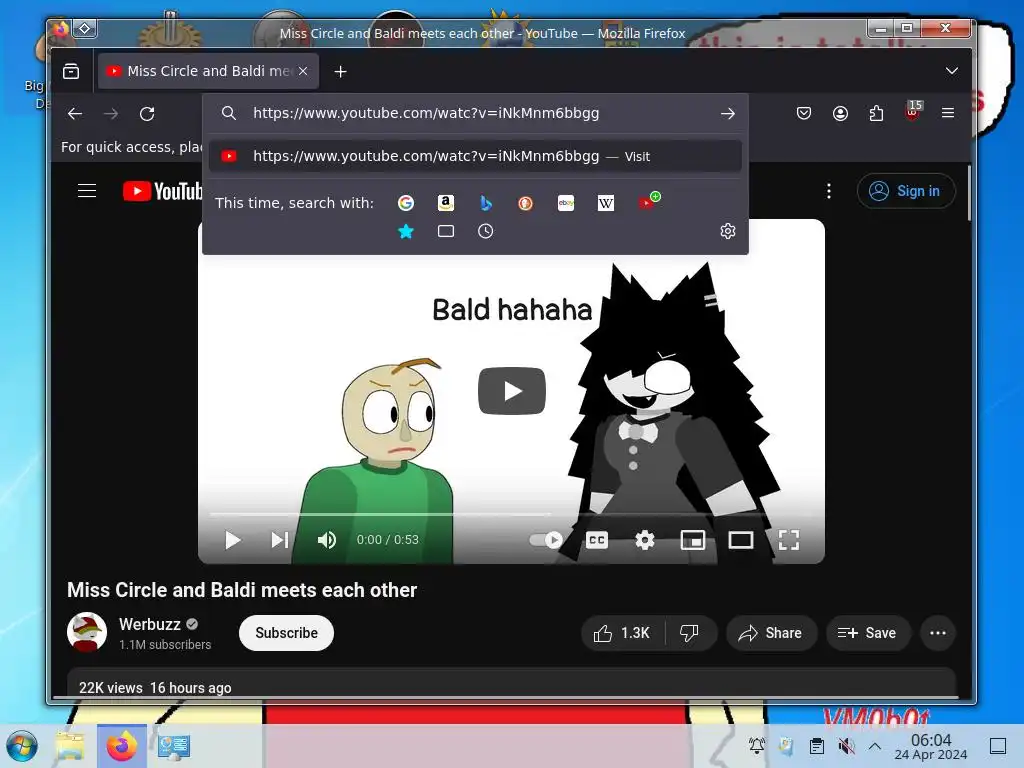Close the Miss Circle and Baldi tab

[x=303, y=71]
